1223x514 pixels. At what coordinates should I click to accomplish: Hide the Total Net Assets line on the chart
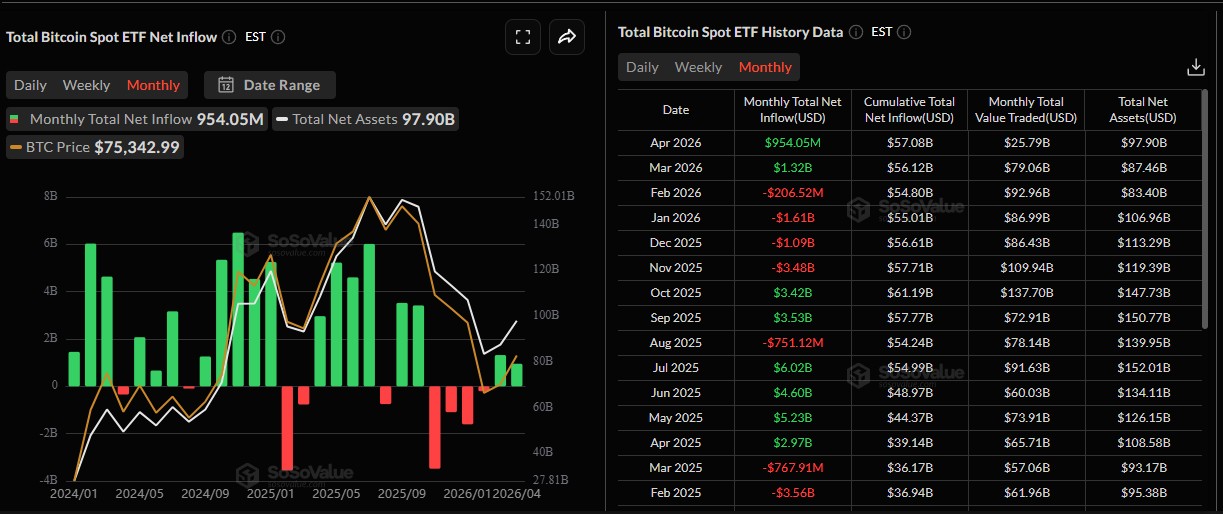366,119
